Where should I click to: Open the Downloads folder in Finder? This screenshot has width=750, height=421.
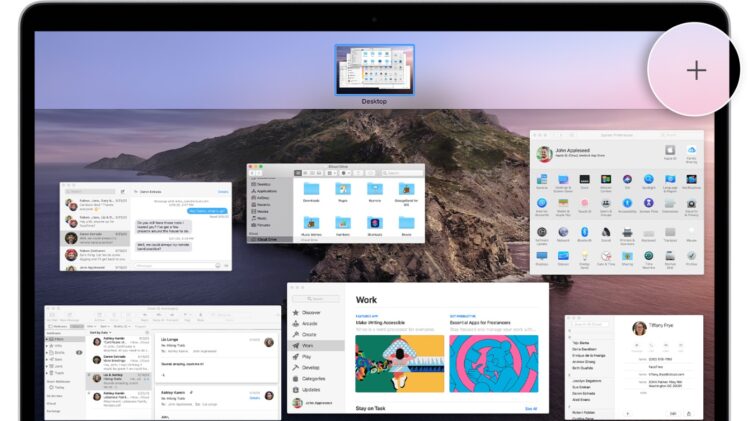pyautogui.click(x=312, y=190)
